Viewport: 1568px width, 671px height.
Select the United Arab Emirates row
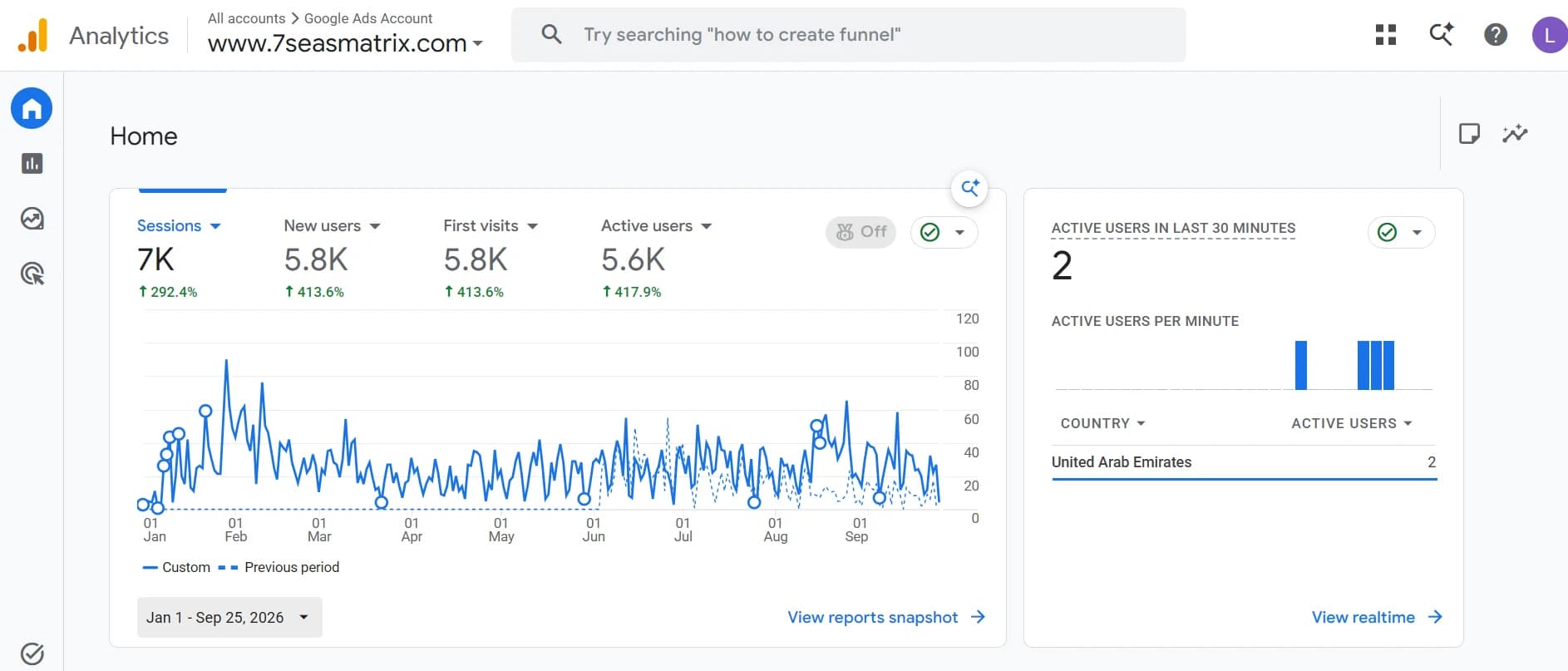point(1244,462)
